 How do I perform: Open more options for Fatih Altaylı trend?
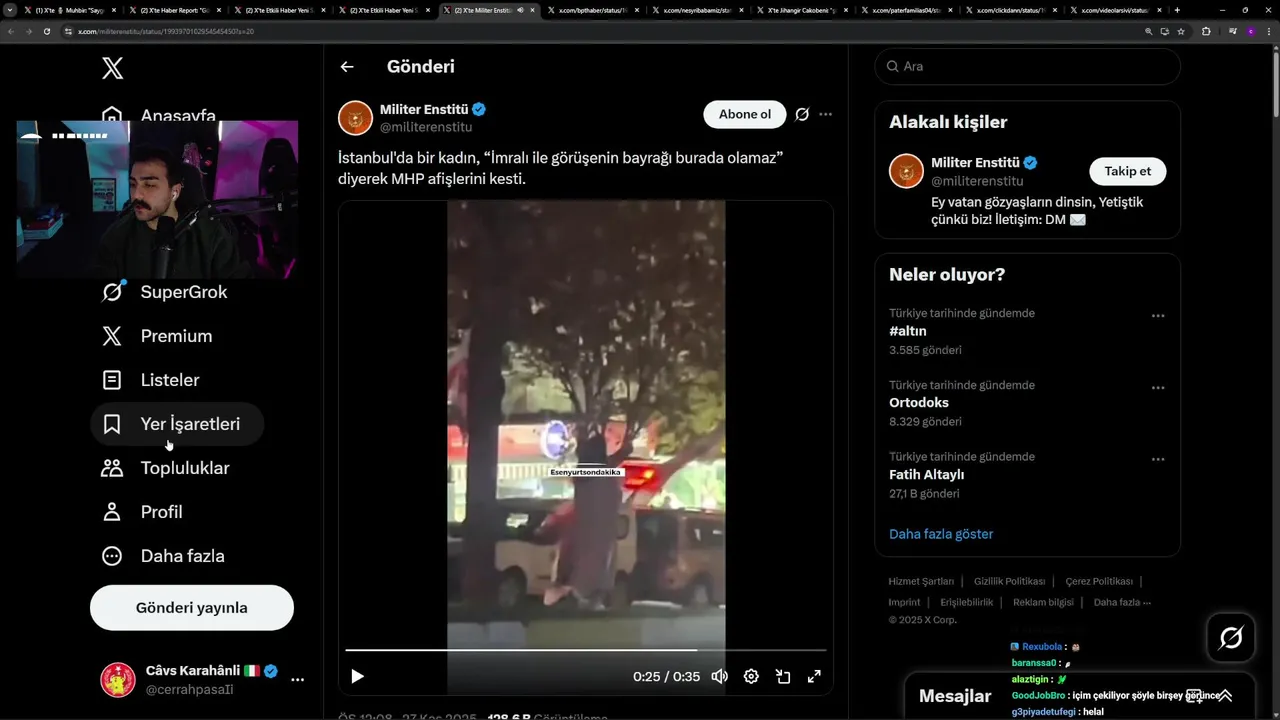point(1158,460)
